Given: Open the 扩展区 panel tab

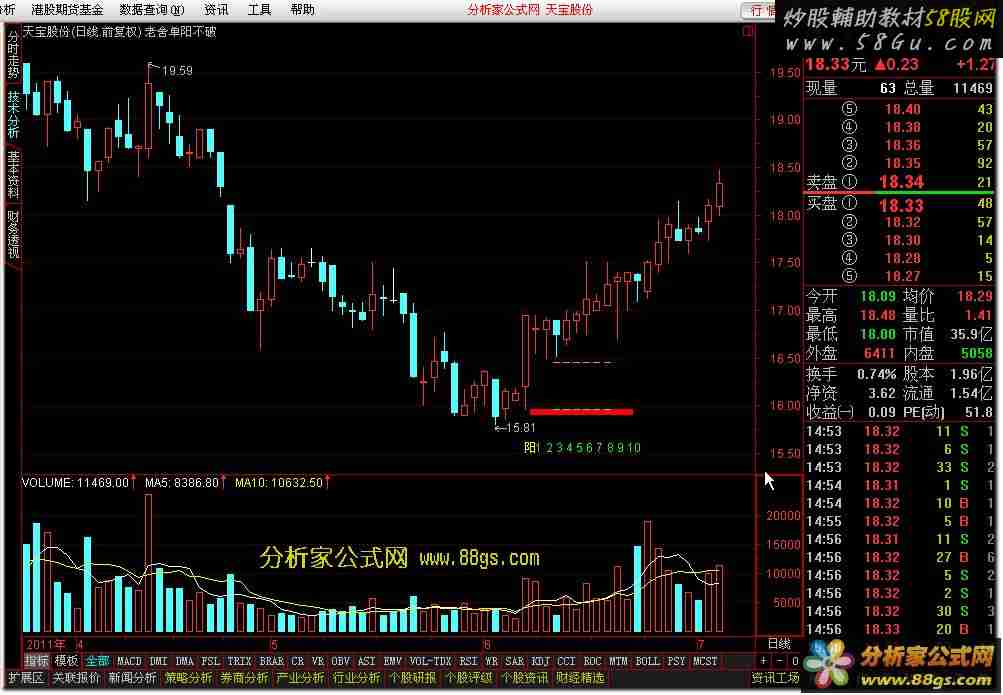Looking at the screenshot, I should click(25, 678).
